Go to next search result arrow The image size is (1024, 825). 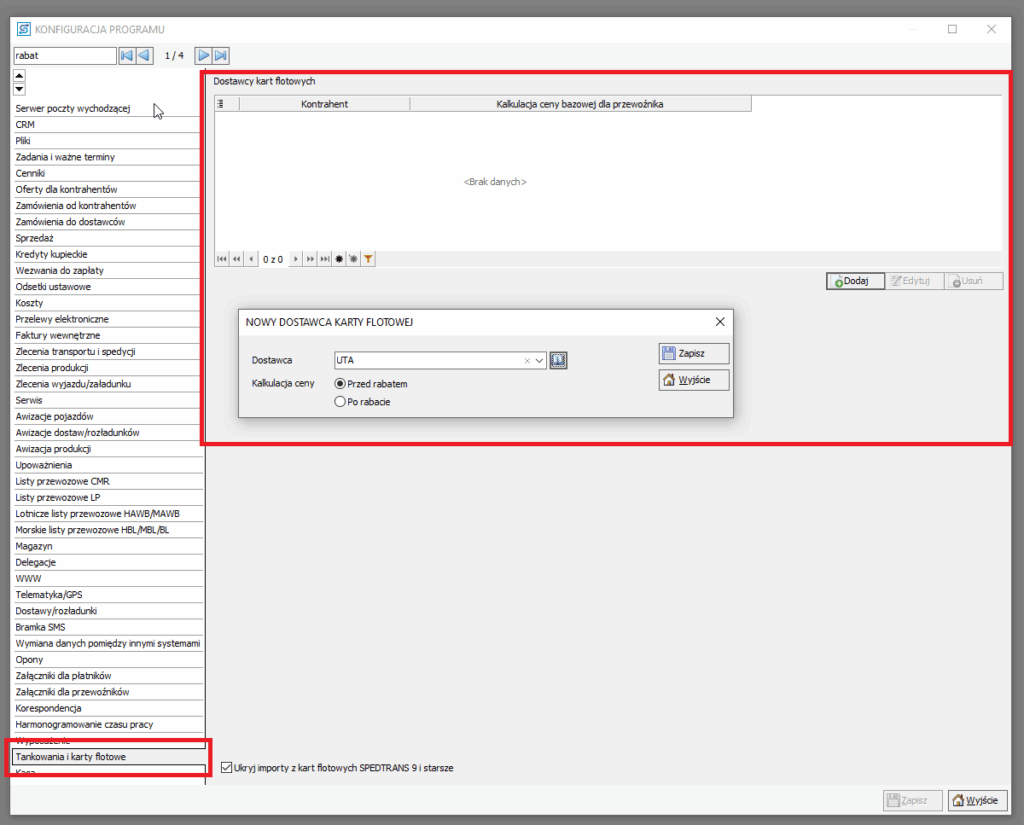pos(203,56)
